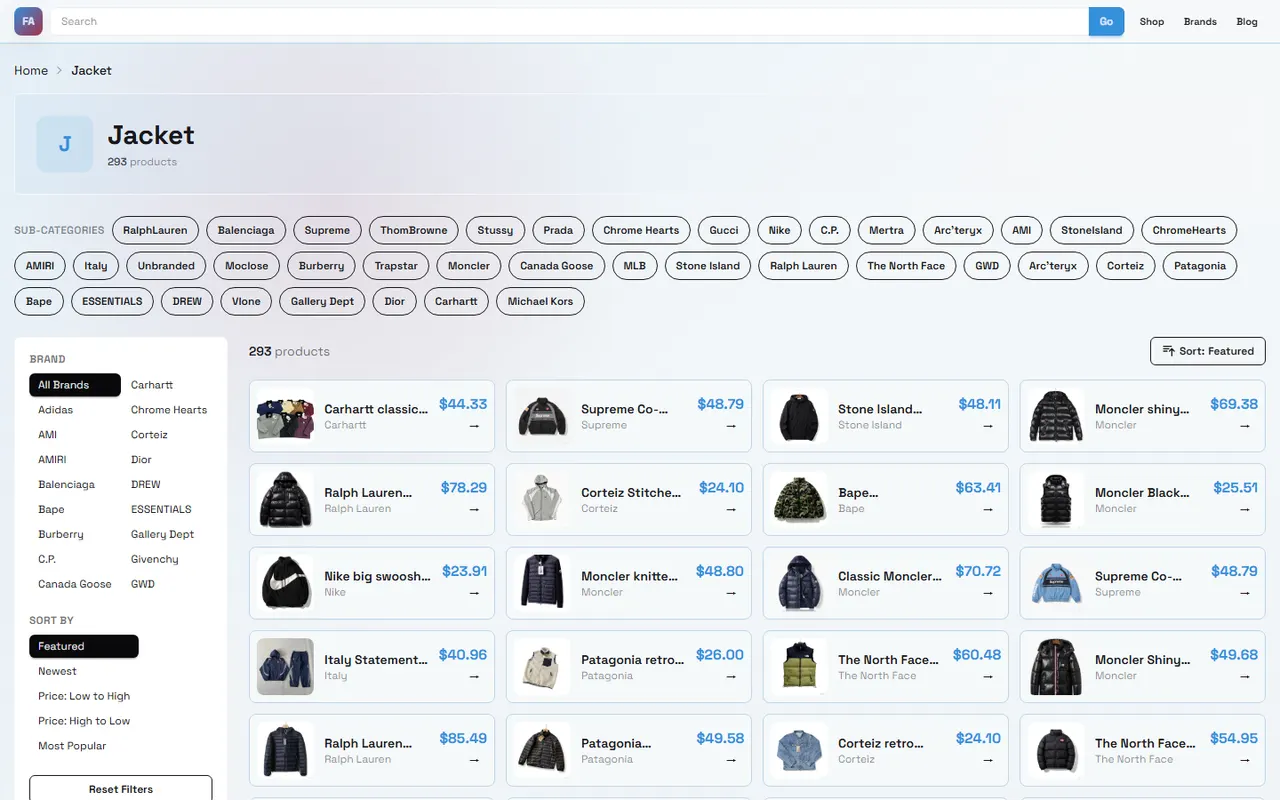This screenshot has width=1280, height=800.
Task: Click arrow on Moncler shiny $69.38 card
Action: click(1245, 426)
